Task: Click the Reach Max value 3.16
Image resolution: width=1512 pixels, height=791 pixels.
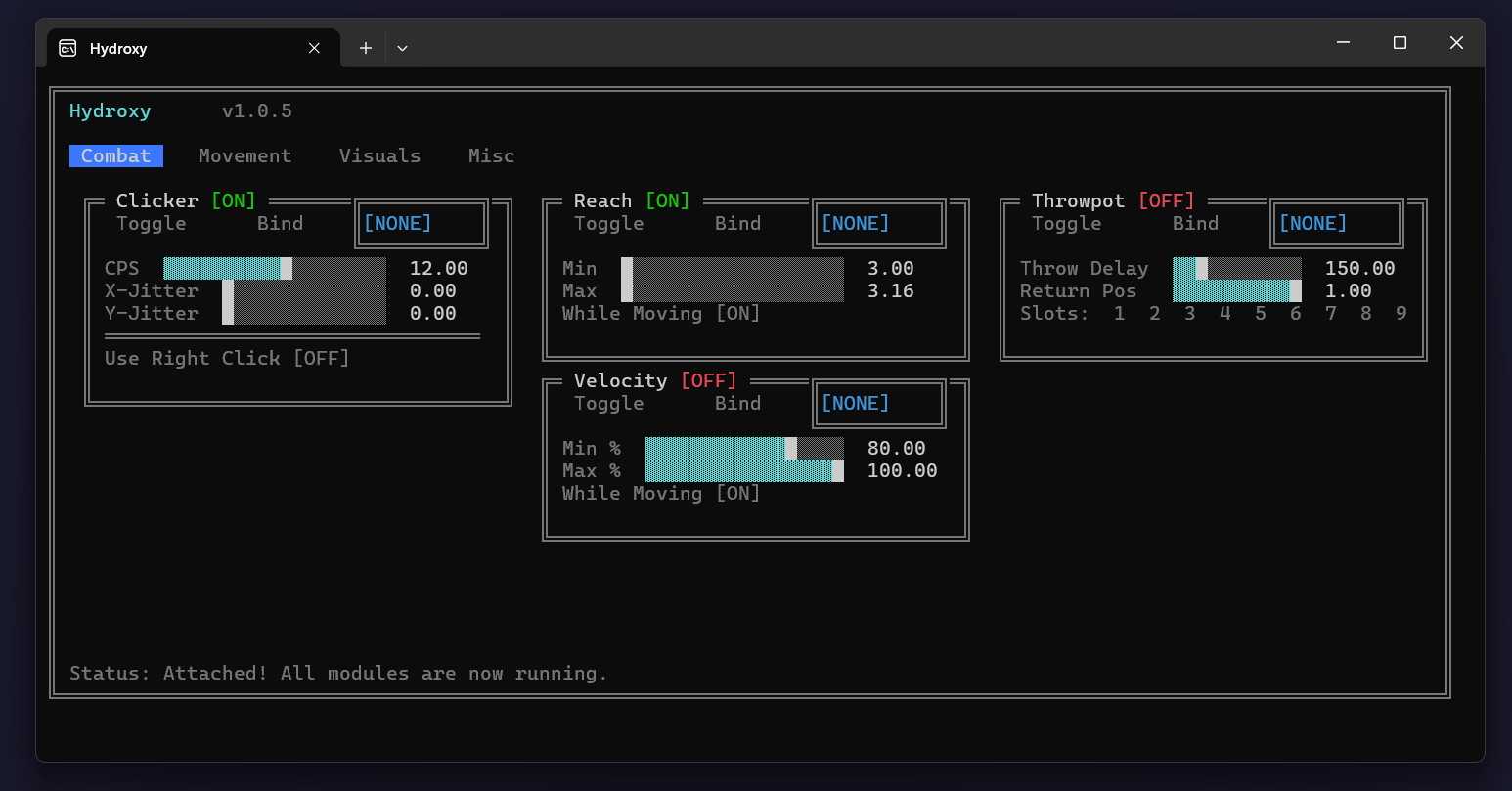Action: click(891, 291)
